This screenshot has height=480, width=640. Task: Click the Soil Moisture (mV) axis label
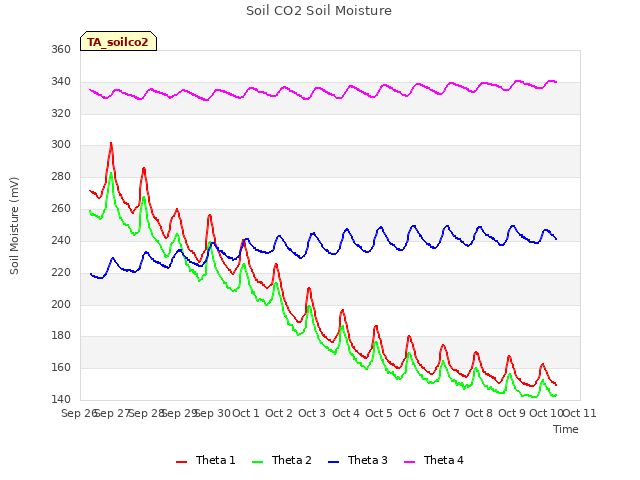(14, 226)
